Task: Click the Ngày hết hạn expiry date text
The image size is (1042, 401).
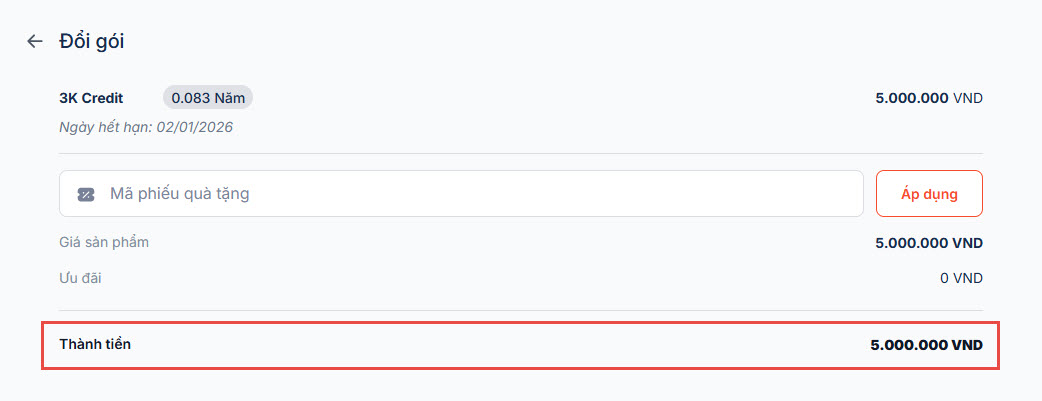Action: [x=146, y=127]
